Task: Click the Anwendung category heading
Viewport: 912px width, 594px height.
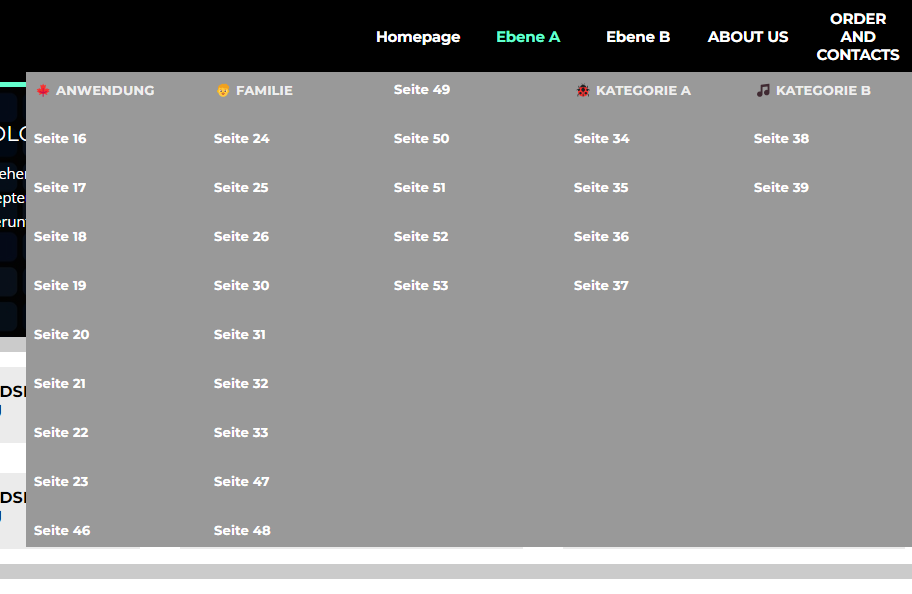Action: (x=105, y=91)
